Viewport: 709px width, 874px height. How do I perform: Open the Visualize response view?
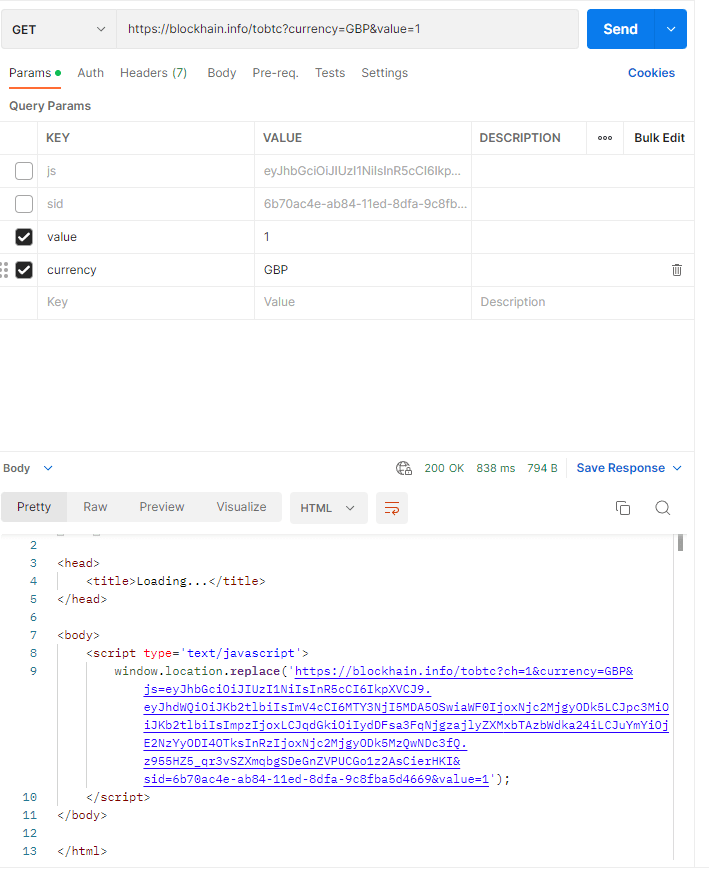pos(241,507)
